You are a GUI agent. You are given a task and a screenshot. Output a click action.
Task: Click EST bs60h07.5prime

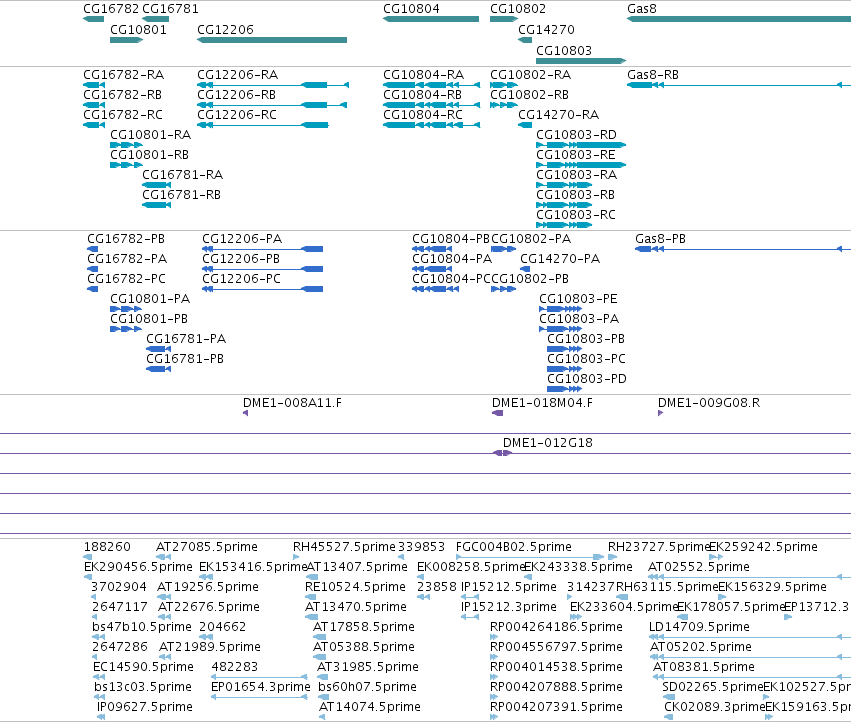point(322,697)
